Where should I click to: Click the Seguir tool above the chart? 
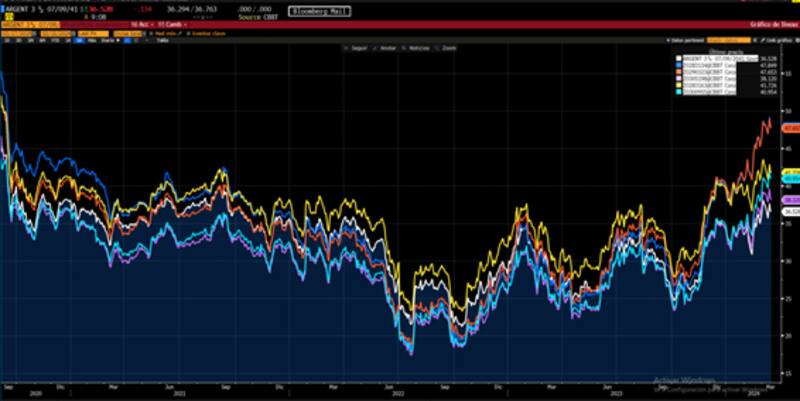[x=355, y=48]
